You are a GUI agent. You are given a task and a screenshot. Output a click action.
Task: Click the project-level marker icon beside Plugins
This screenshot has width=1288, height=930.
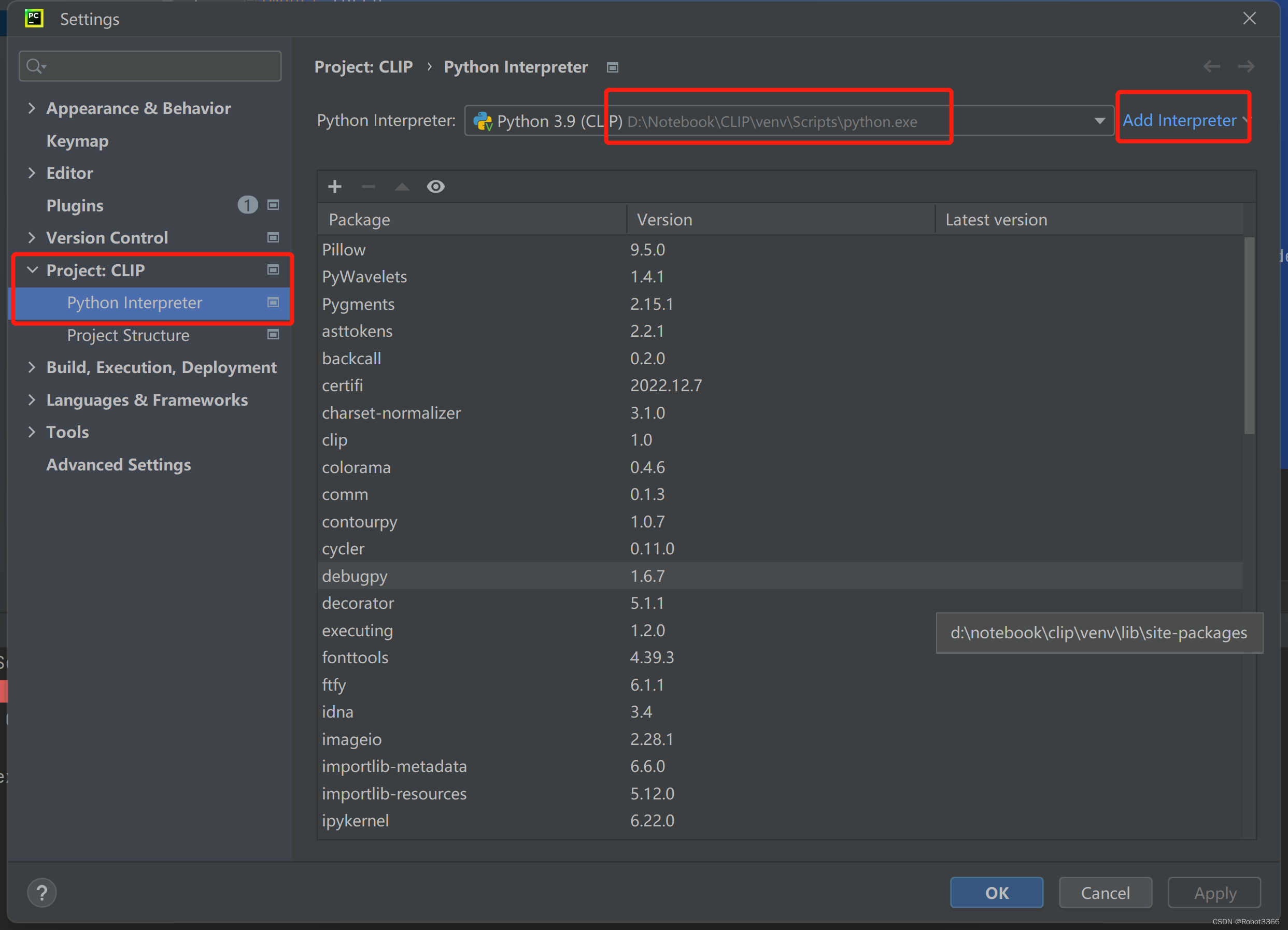click(273, 205)
